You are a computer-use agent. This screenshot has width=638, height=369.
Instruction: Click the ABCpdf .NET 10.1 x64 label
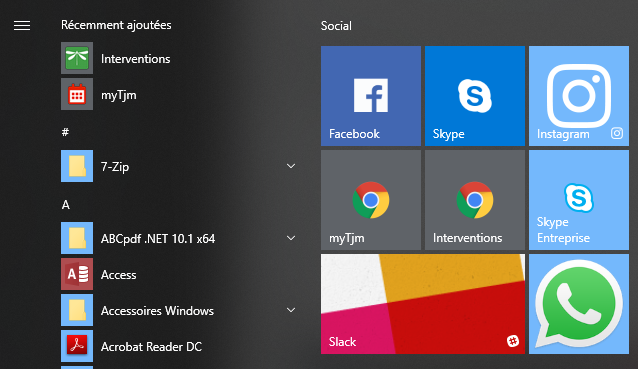pos(158,239)
